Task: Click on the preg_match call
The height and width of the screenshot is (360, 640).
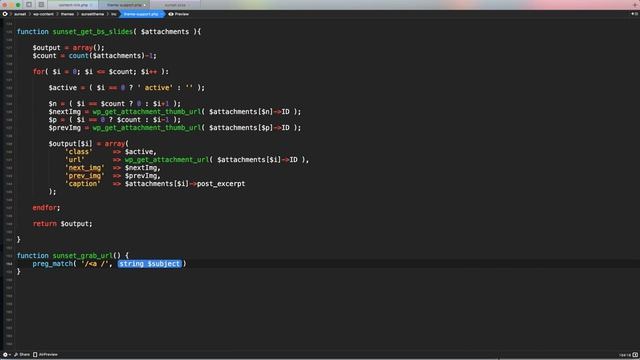Action: (53, 264)
